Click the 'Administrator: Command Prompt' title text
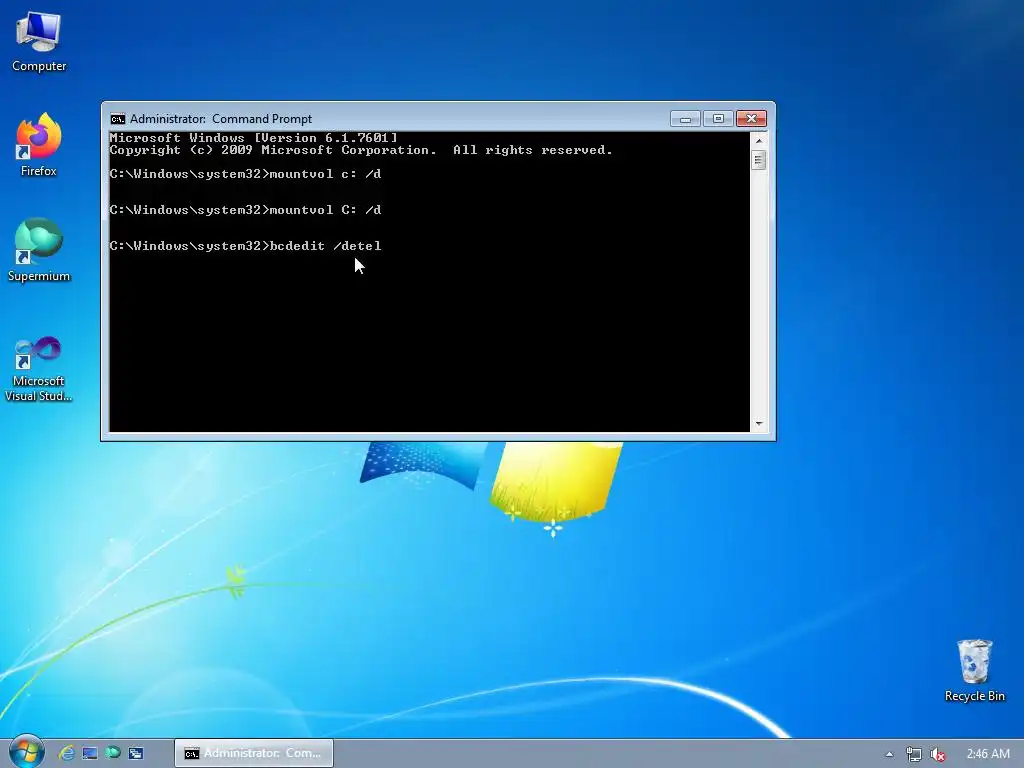 [221, 119]
